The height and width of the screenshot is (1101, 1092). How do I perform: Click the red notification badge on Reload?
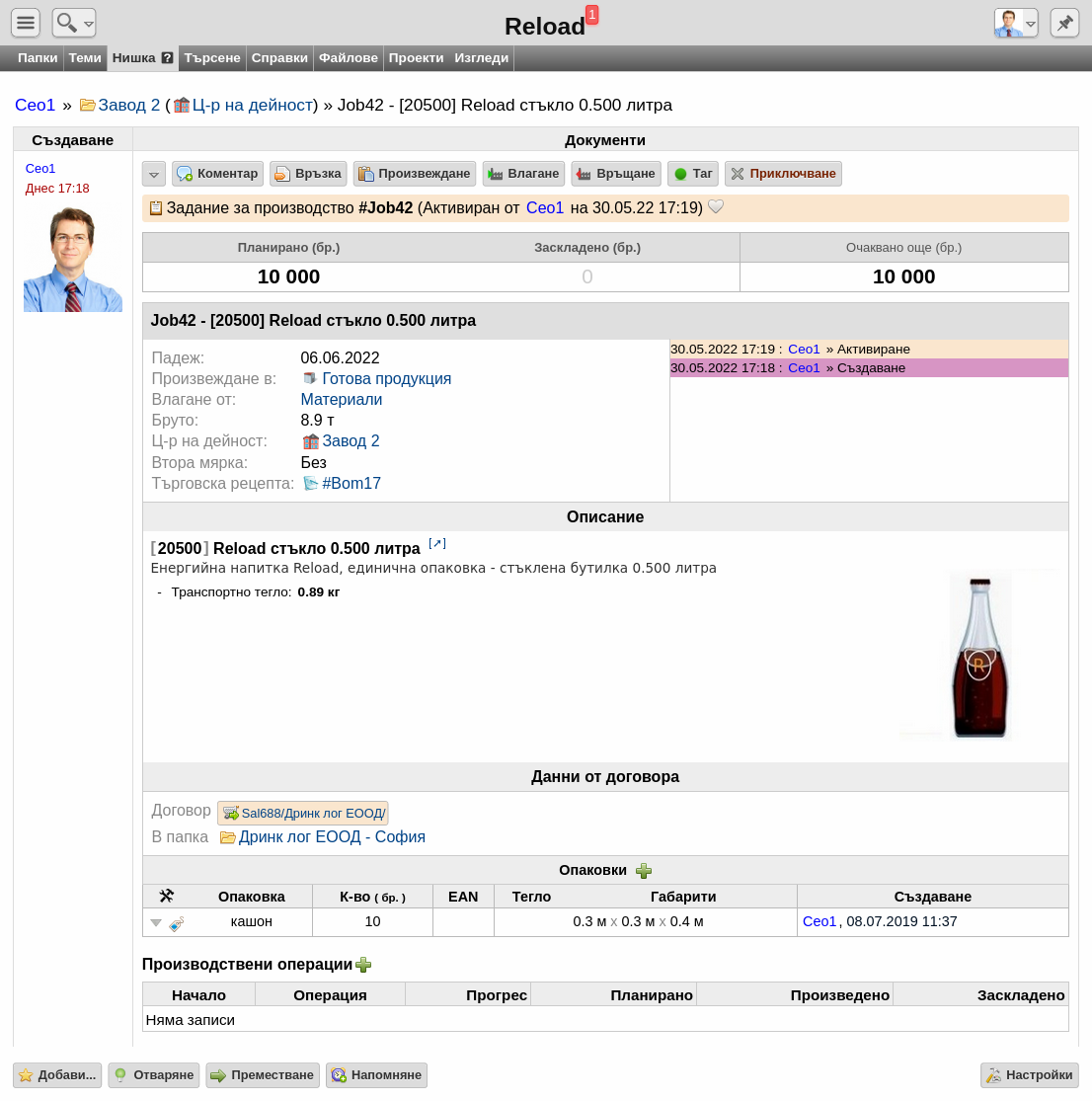tap(592, 14)
